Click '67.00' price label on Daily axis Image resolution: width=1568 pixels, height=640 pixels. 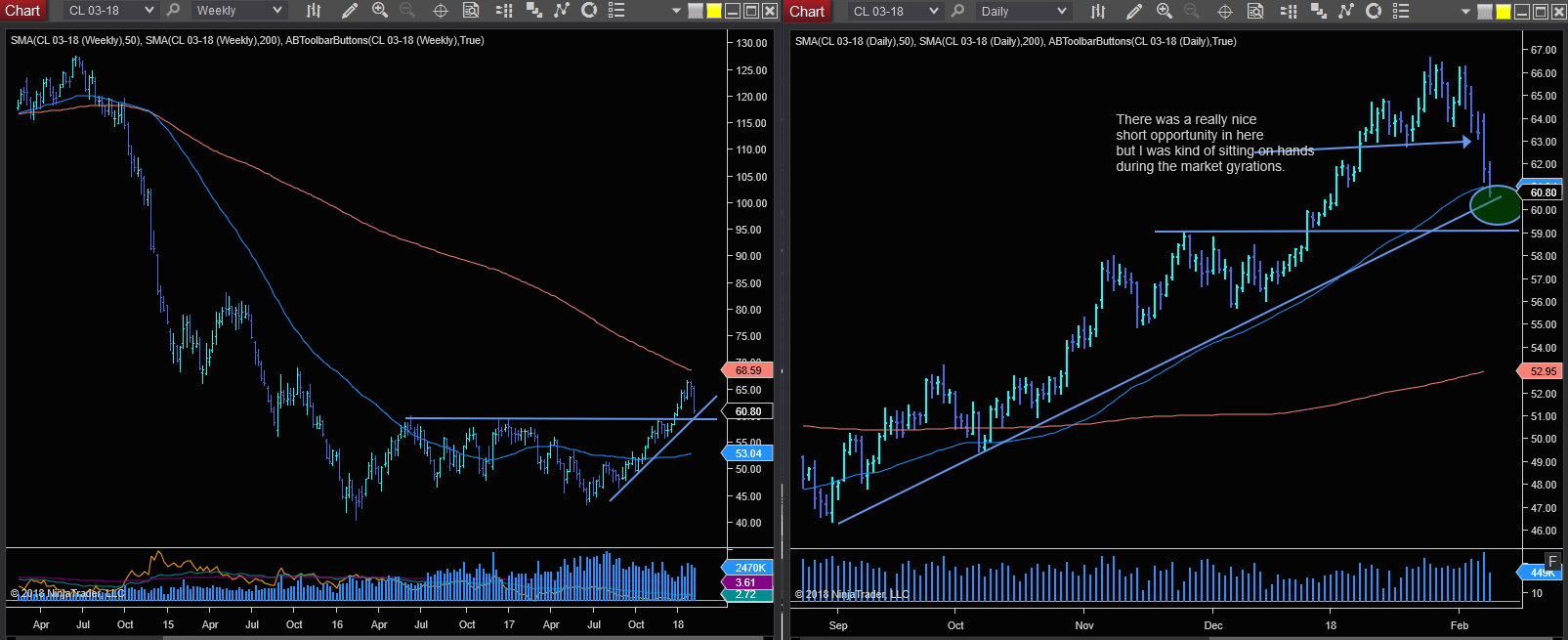[x=1544, y=50]
